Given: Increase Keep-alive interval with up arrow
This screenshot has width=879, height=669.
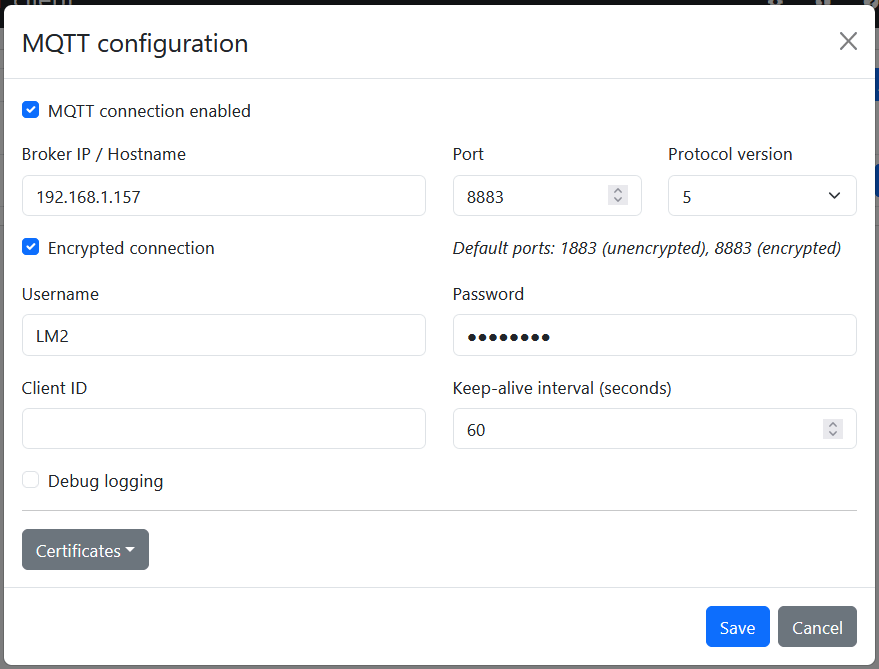Looking at the screenshot, I should (833, 424).
